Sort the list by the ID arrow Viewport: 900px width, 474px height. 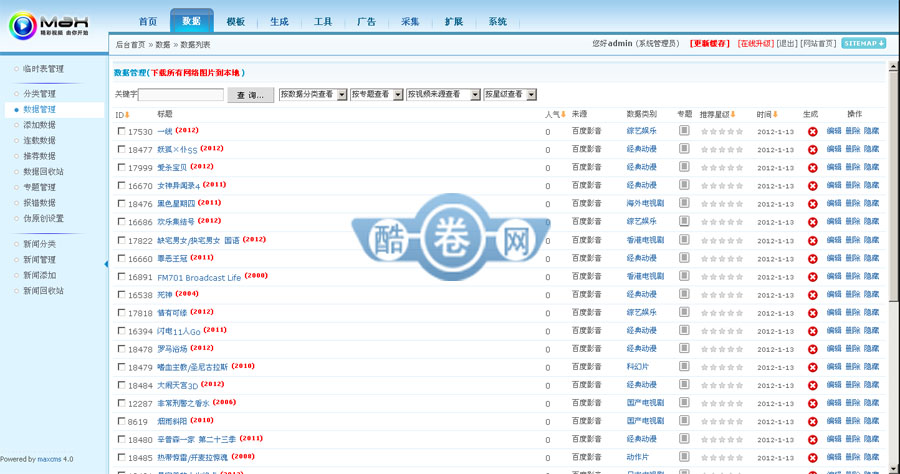(129, 115)
